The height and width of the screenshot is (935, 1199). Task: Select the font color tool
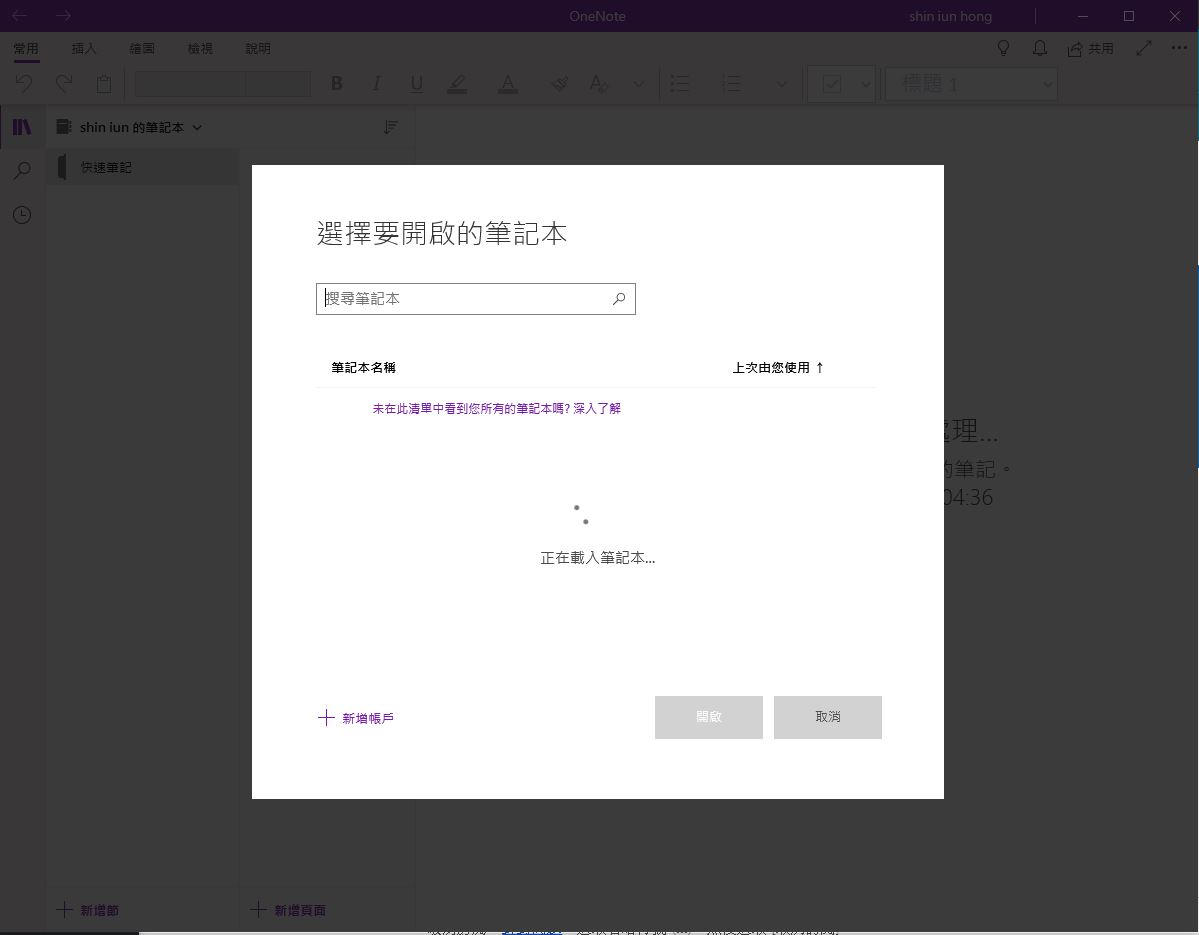[508, 83]
